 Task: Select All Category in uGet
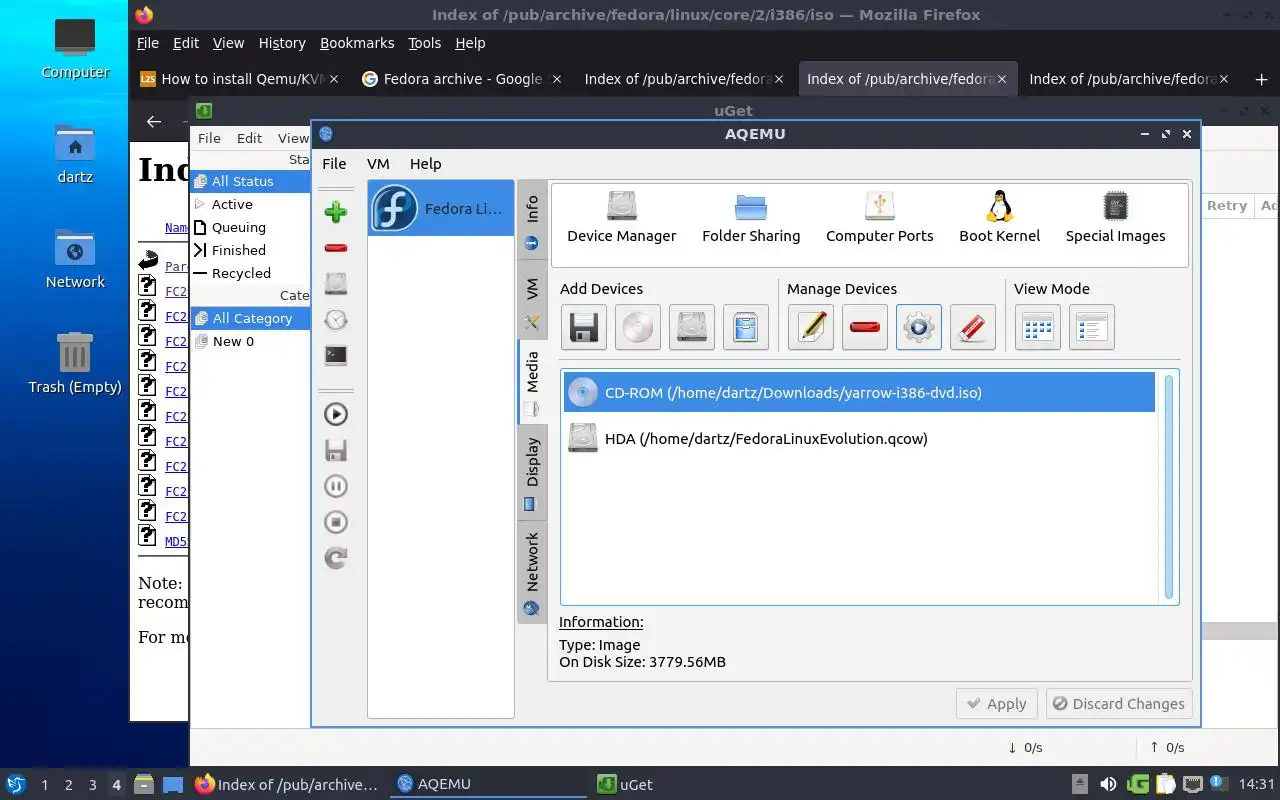[250, 318]
